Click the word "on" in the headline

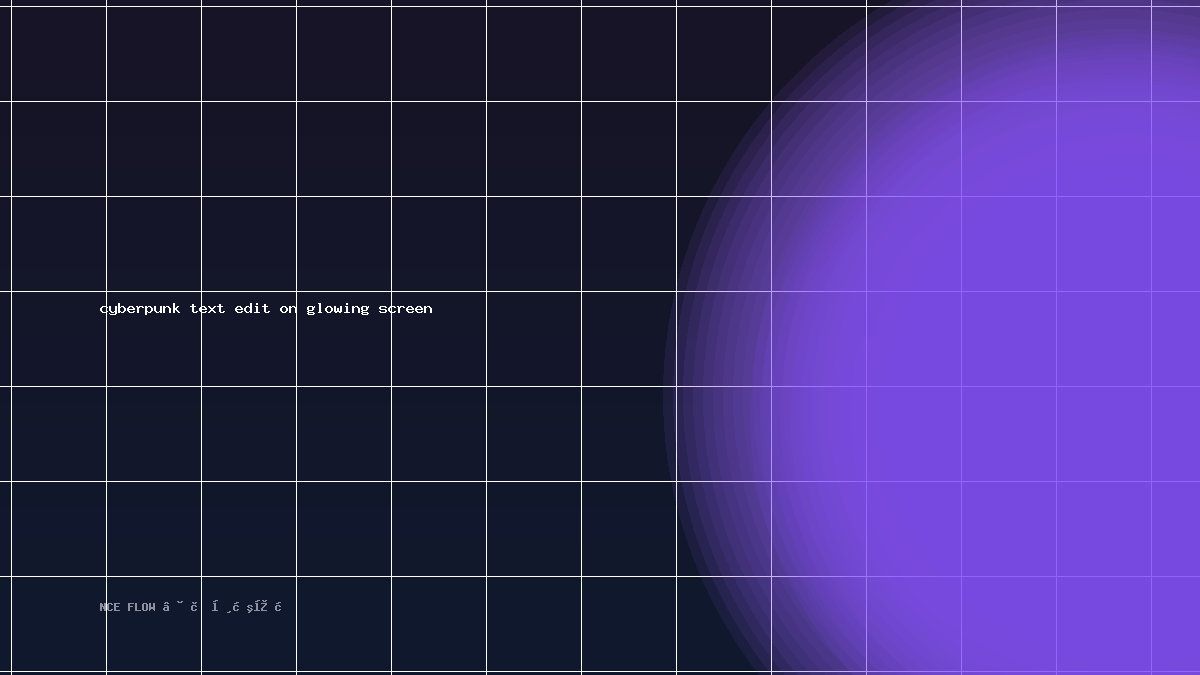click(289, 309)
